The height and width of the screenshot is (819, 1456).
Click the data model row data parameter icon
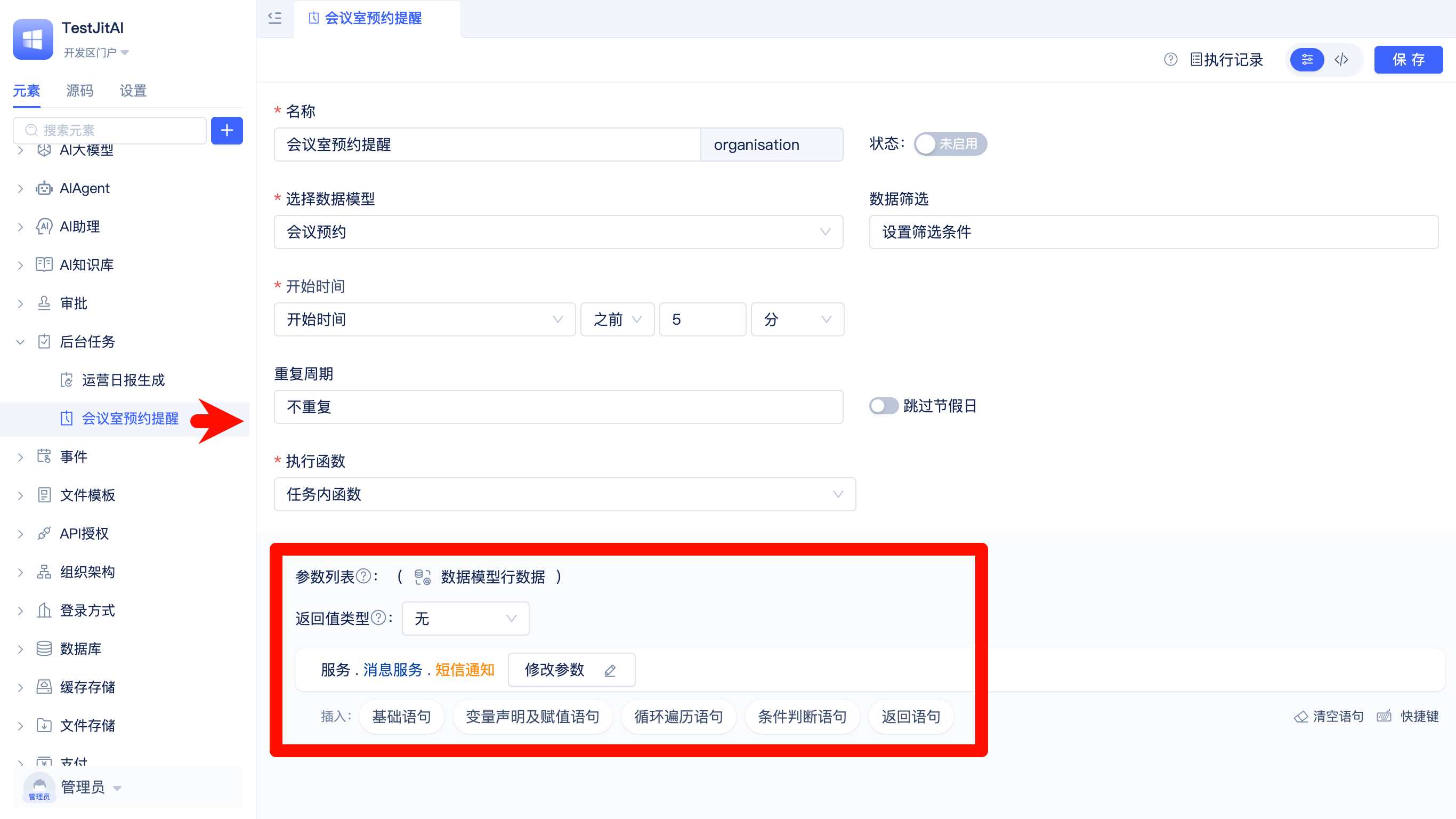click(x=423, y=577)
